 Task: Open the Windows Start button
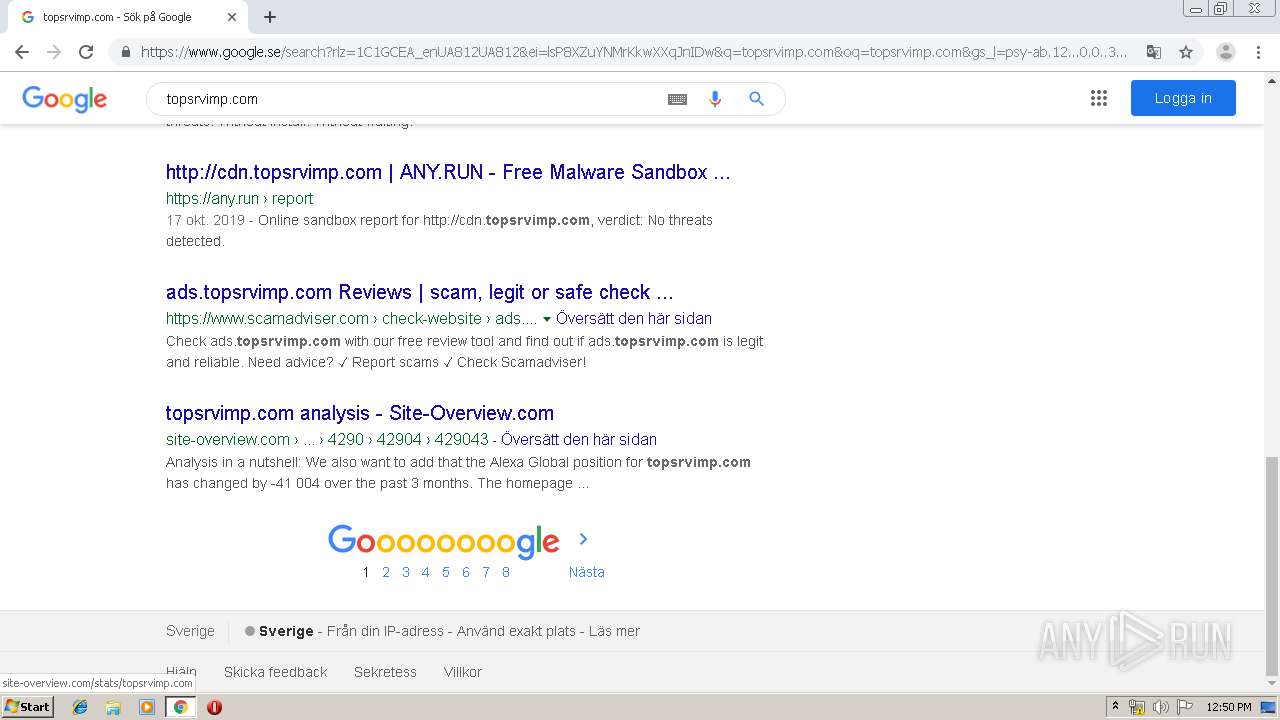pos(27,707)
